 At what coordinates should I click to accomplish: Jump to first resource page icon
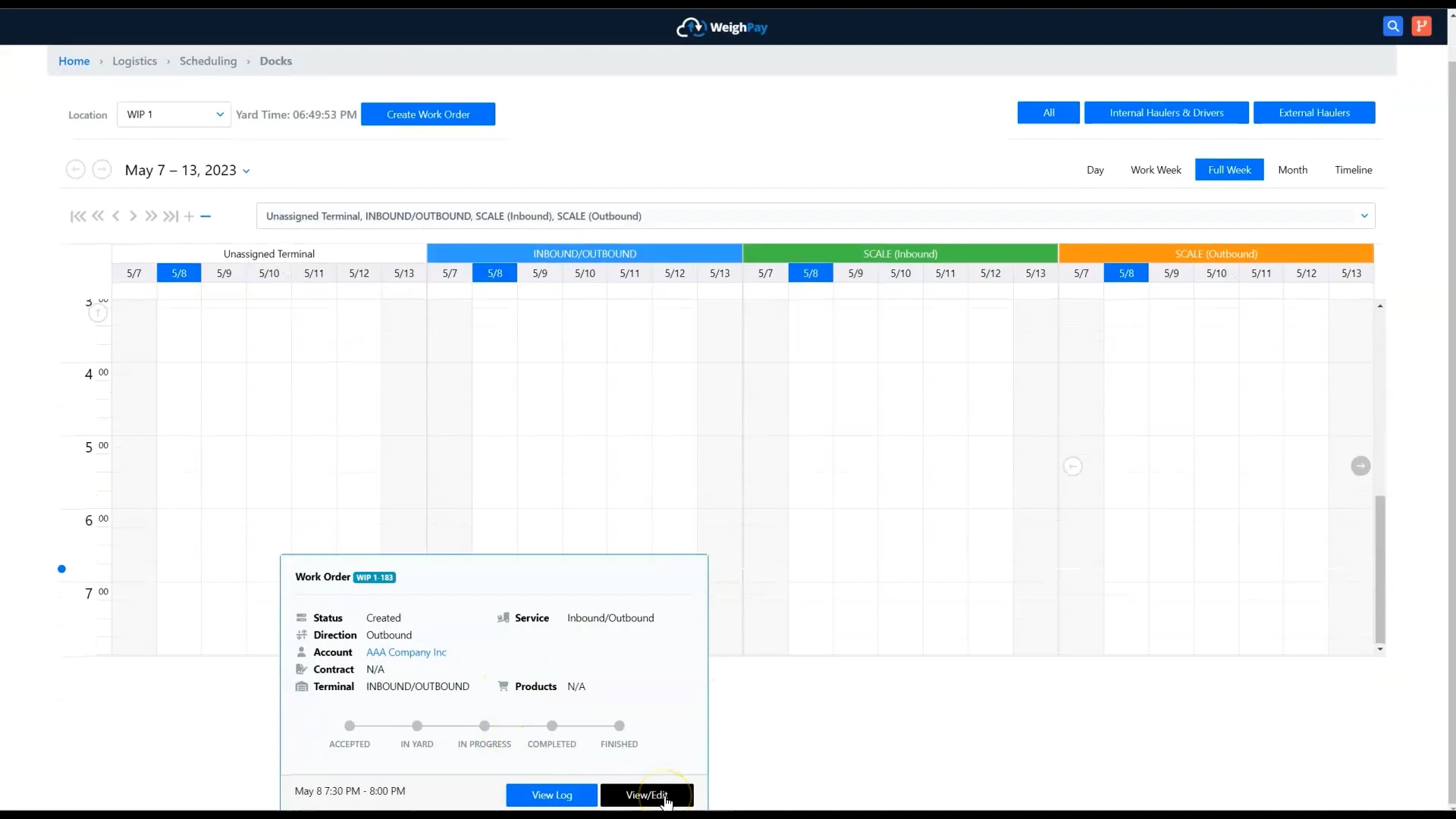click(x=77, y=216)
